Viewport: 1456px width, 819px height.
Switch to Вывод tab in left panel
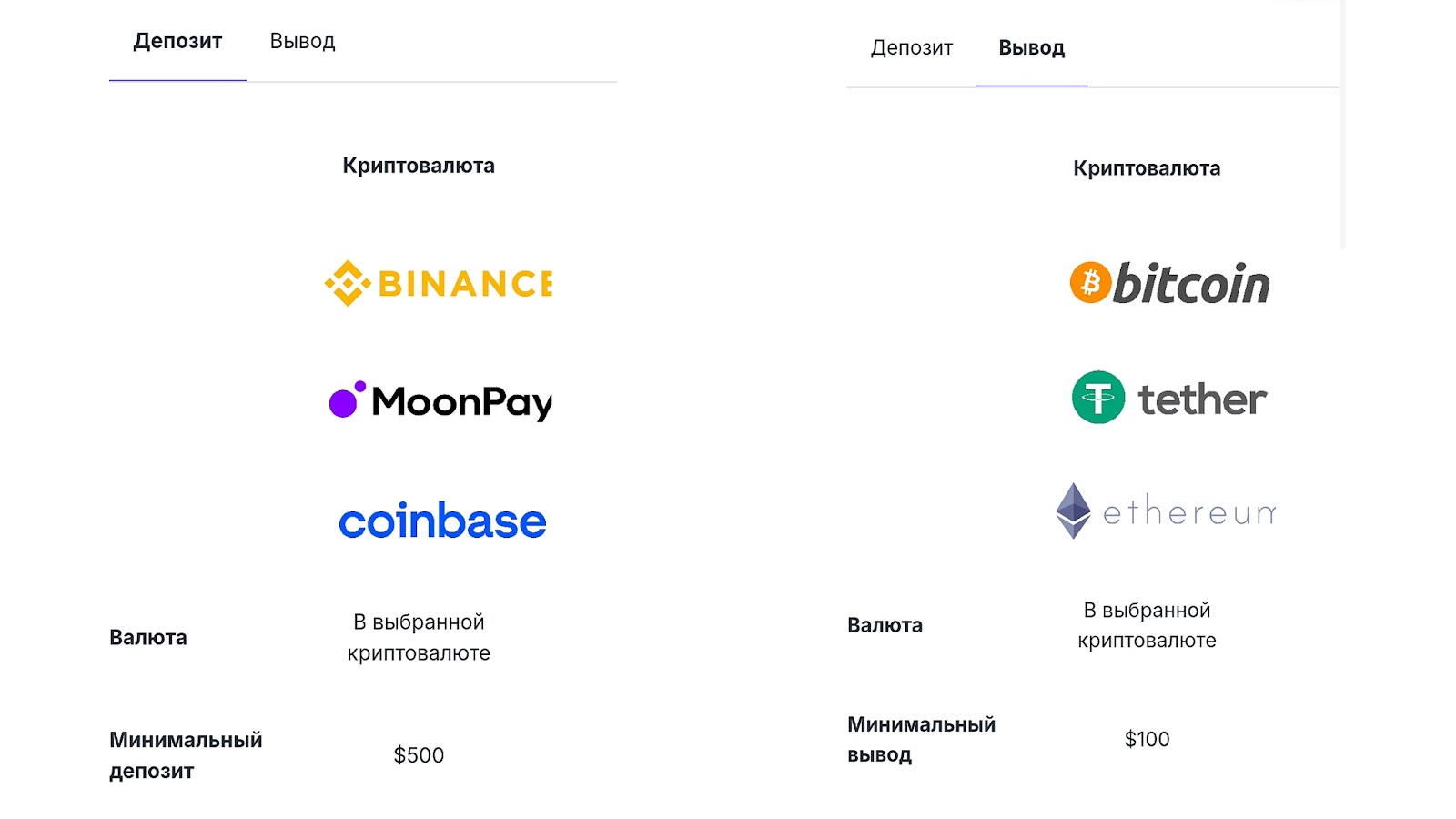click(x=302, y=41)
